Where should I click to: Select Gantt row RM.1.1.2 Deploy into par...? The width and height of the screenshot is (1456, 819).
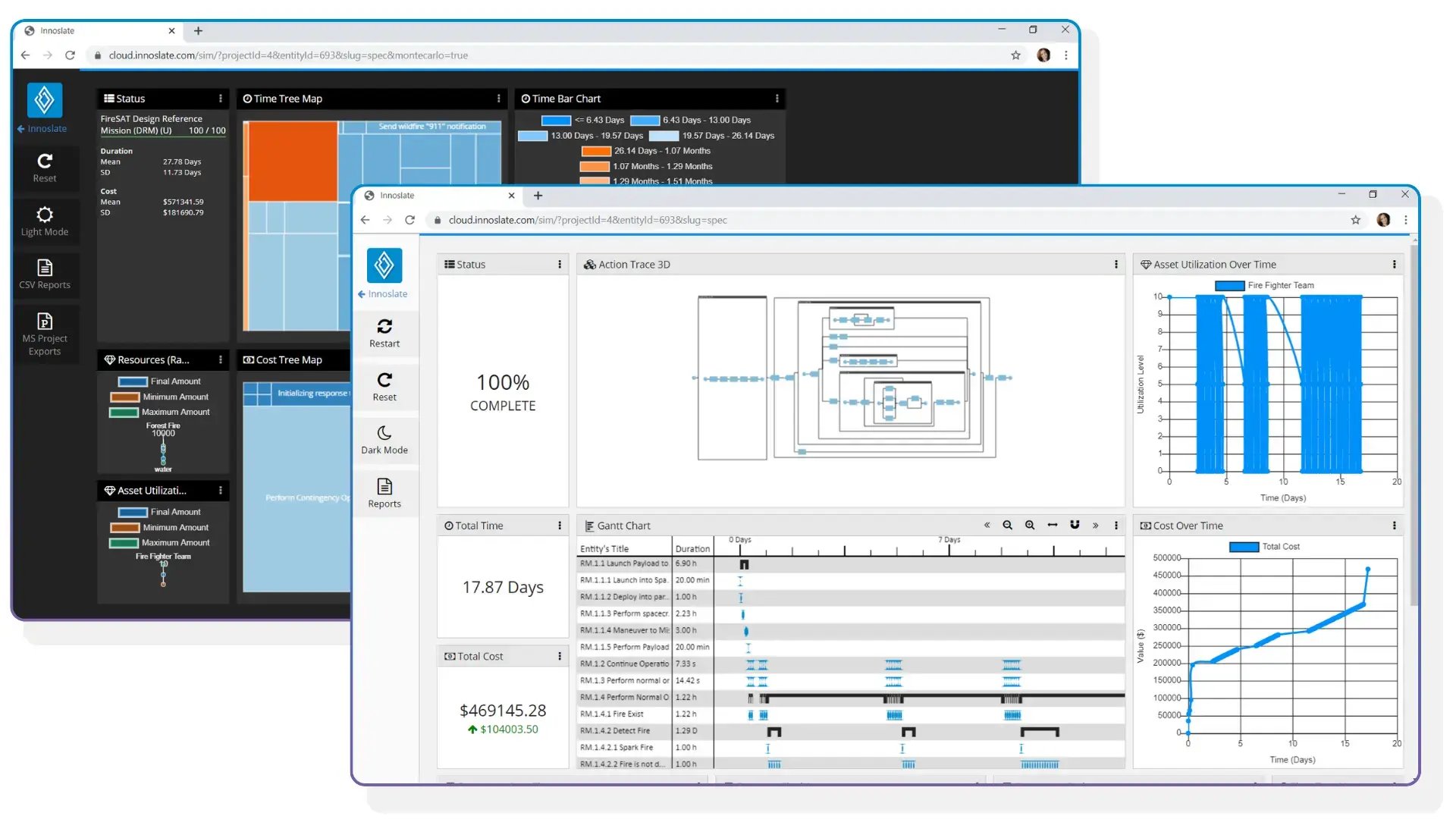[x=851, y=597]
